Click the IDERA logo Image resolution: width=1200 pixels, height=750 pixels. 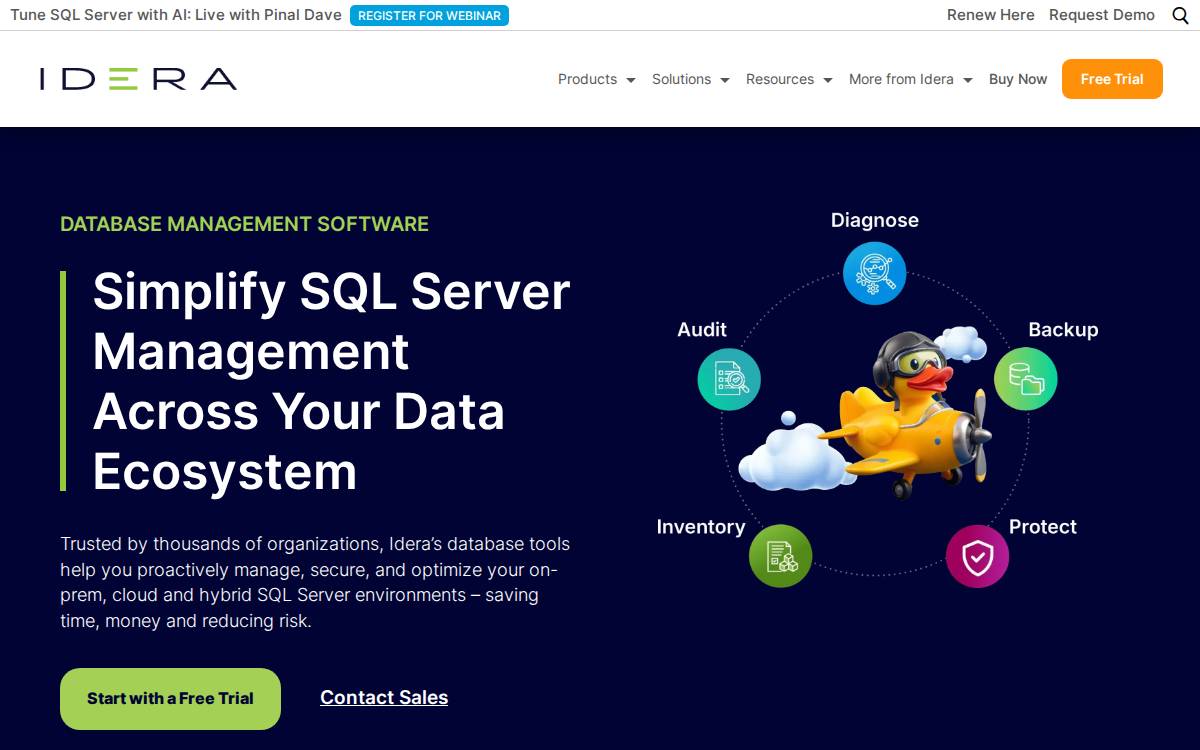point(138,79)
